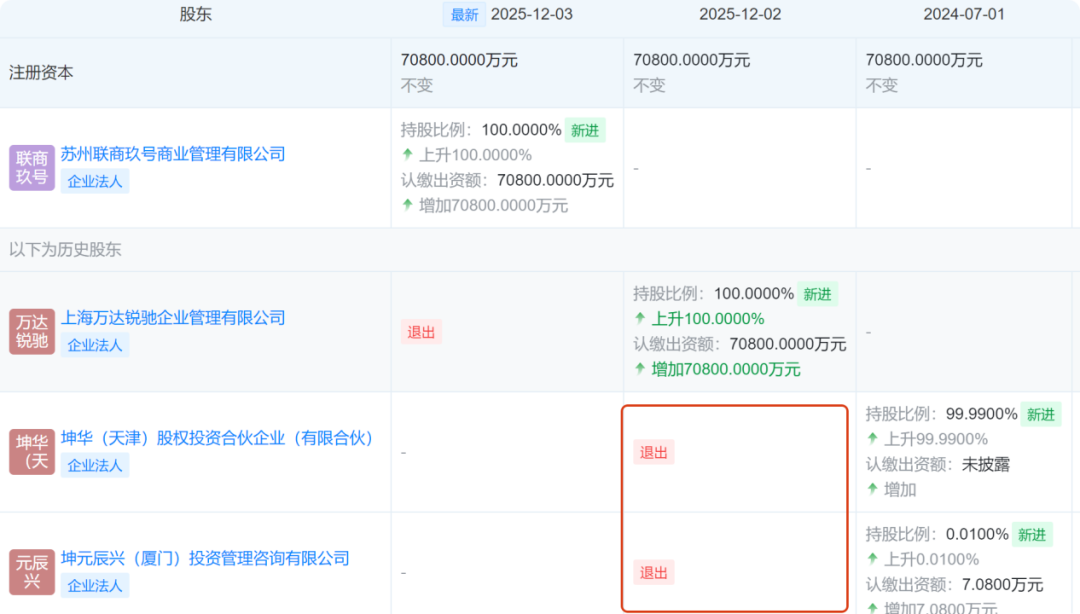Viewport: 1080px width, 614px height.
Task: Click the 最新 badge beside 2025-12-03
Action: (x=464, y=15)
